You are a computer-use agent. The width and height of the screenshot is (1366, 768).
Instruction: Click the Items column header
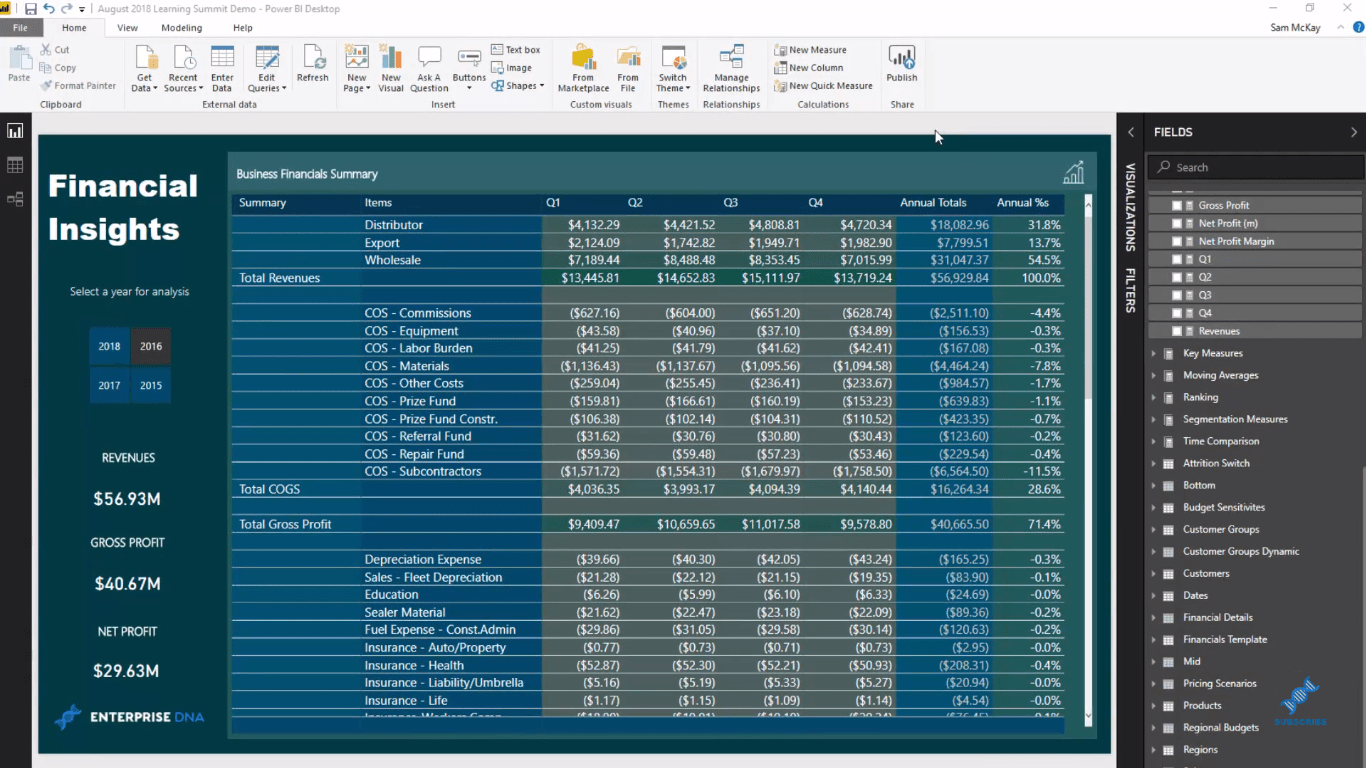378,203
